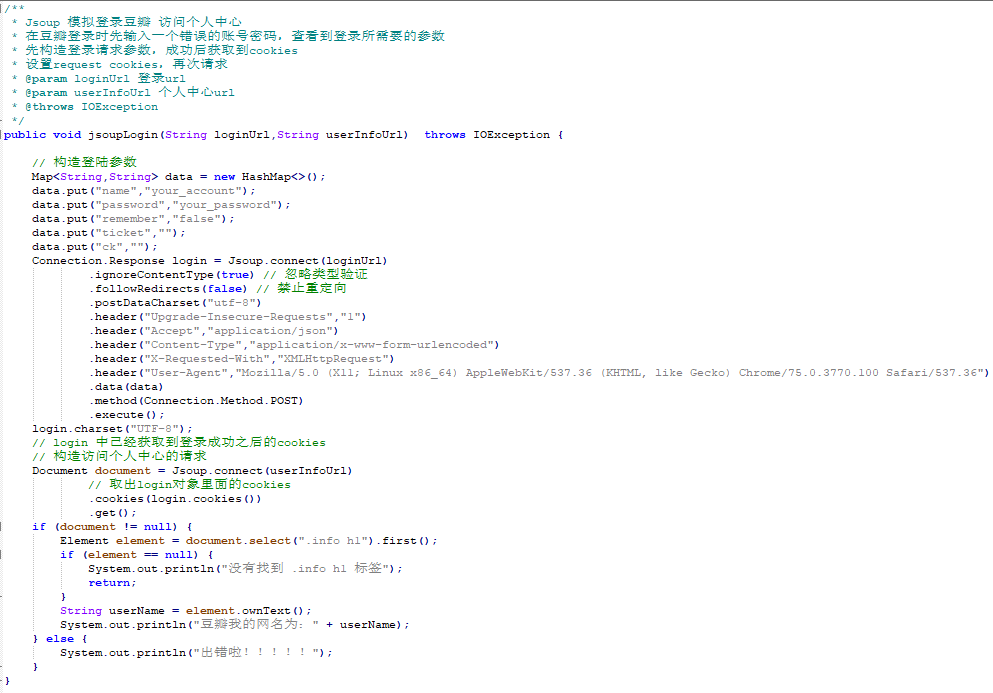Click the User-Agent Mozilla/5.0 string
The image size is (993, 693).
[x=609, y=372]
